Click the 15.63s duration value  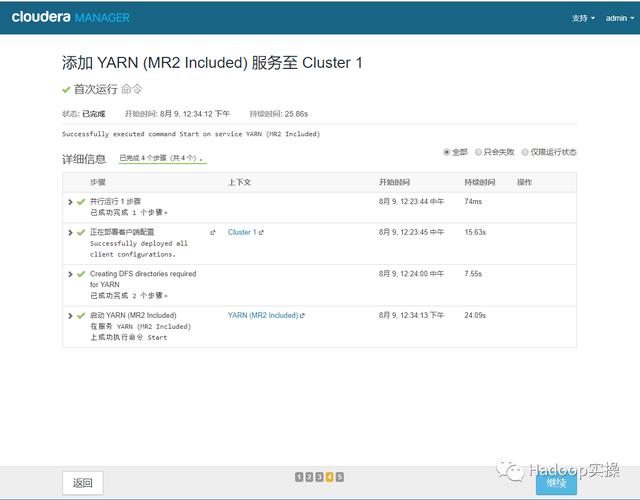475,232
